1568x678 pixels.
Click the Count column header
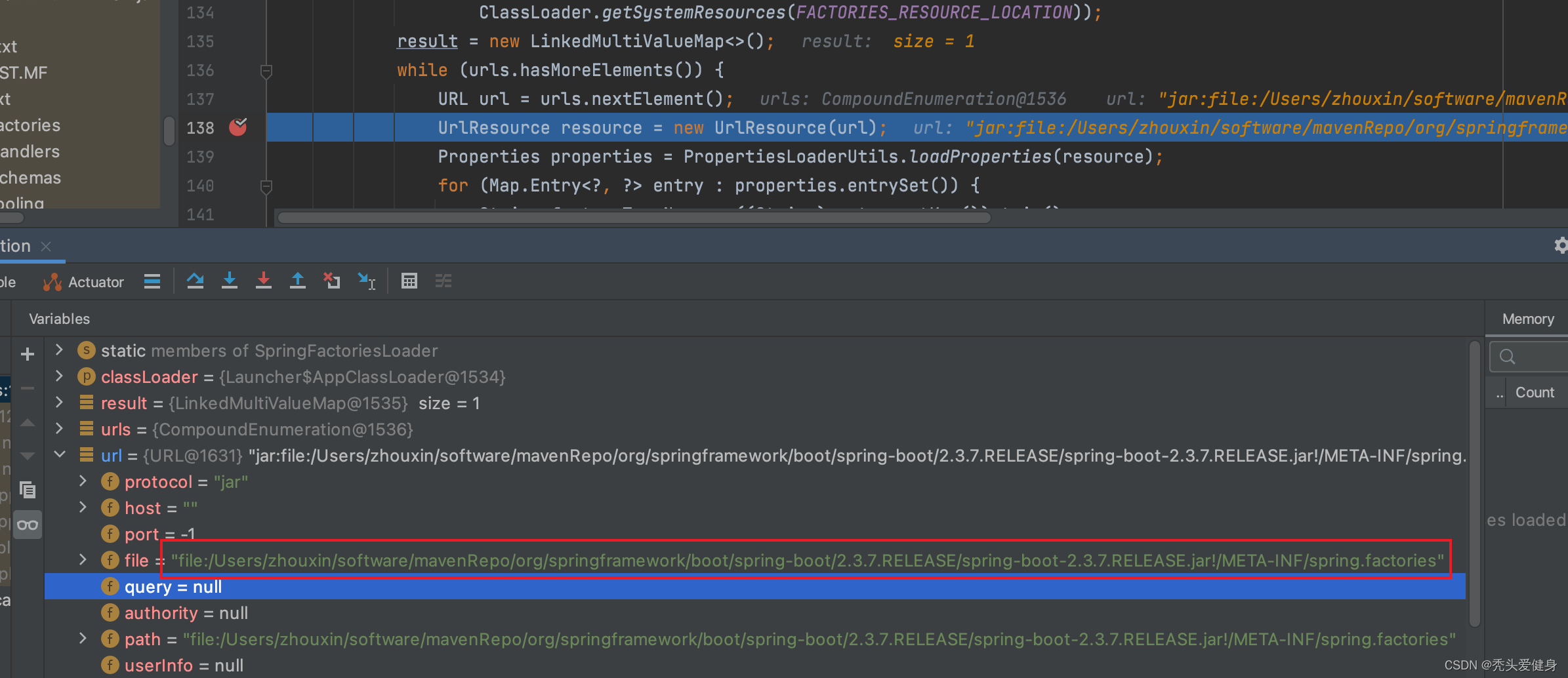[1534, 393]
